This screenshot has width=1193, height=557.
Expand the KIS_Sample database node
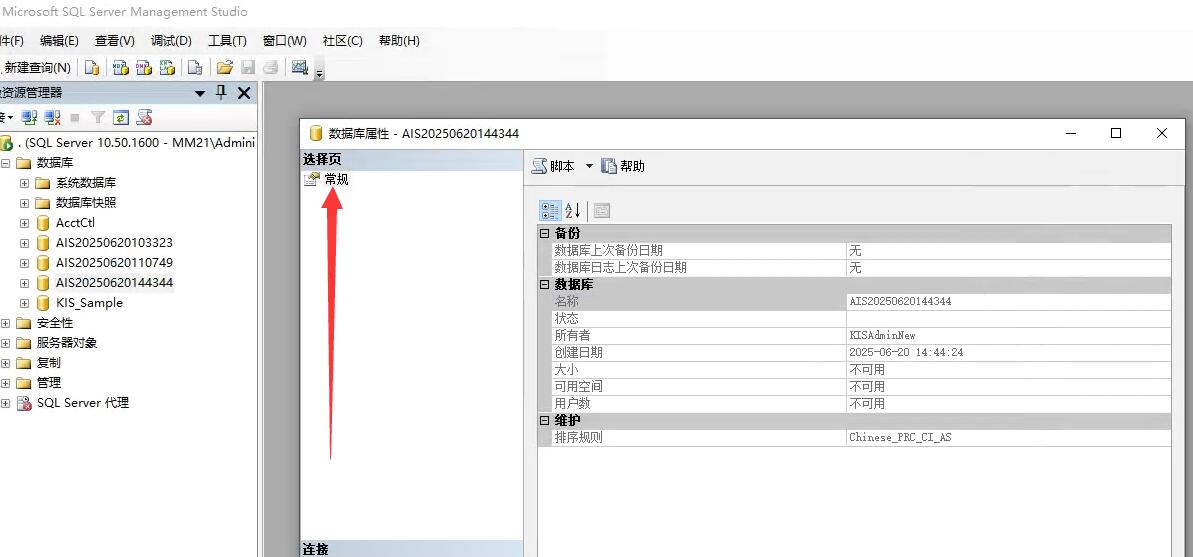click(x=24, y=303)
